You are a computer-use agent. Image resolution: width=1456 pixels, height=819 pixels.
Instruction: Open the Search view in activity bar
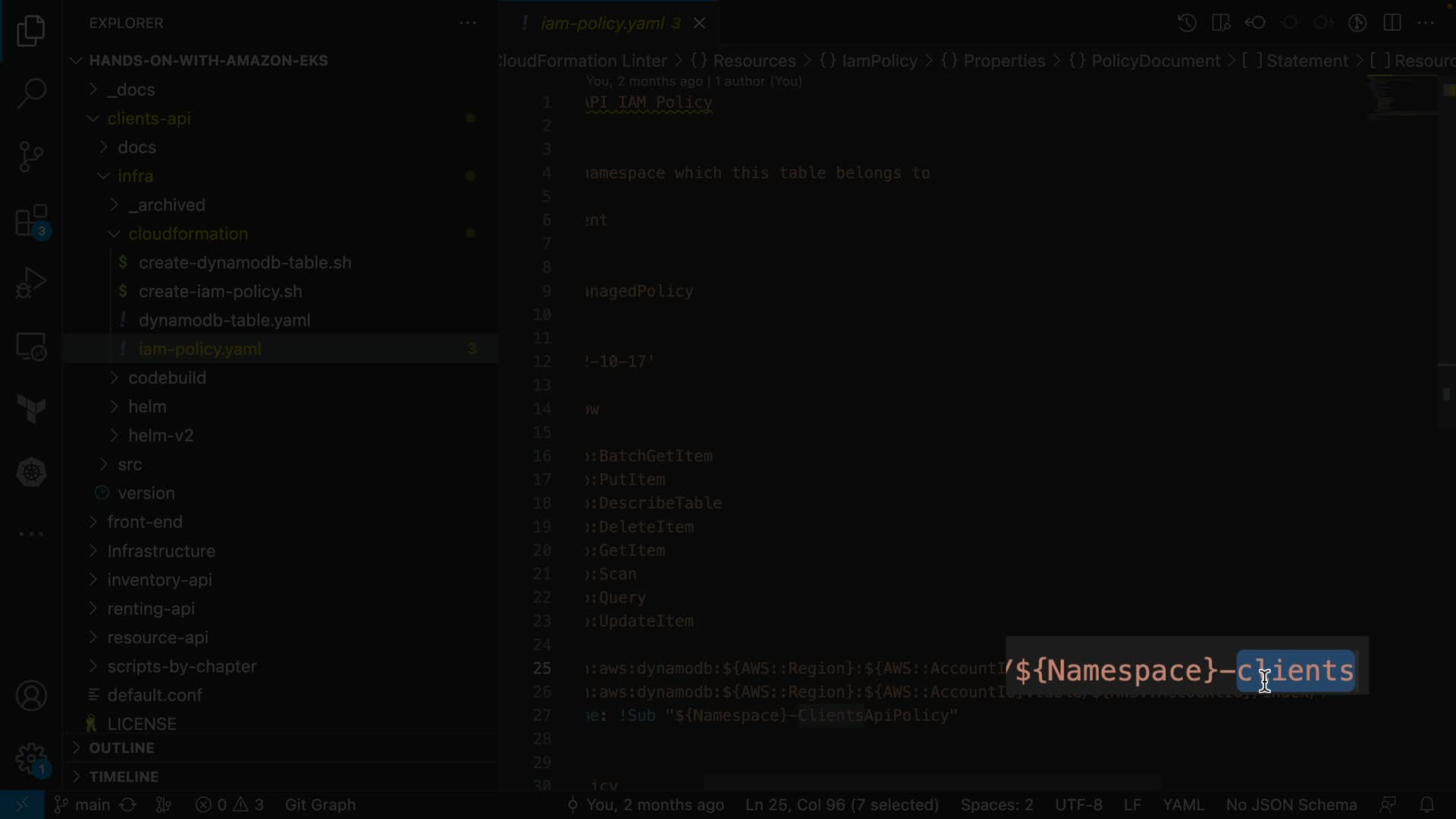31,93
